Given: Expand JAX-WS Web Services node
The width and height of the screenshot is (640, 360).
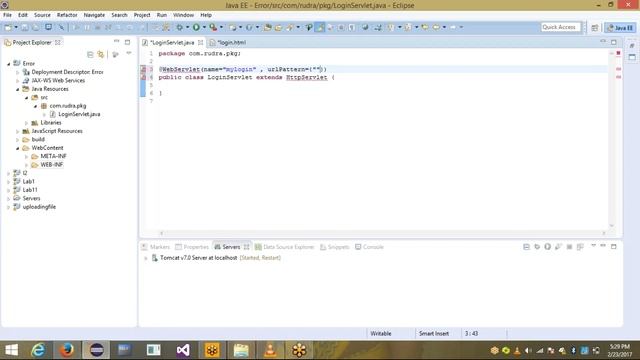Looking at the screenshot, I should [x=18, y=81].
